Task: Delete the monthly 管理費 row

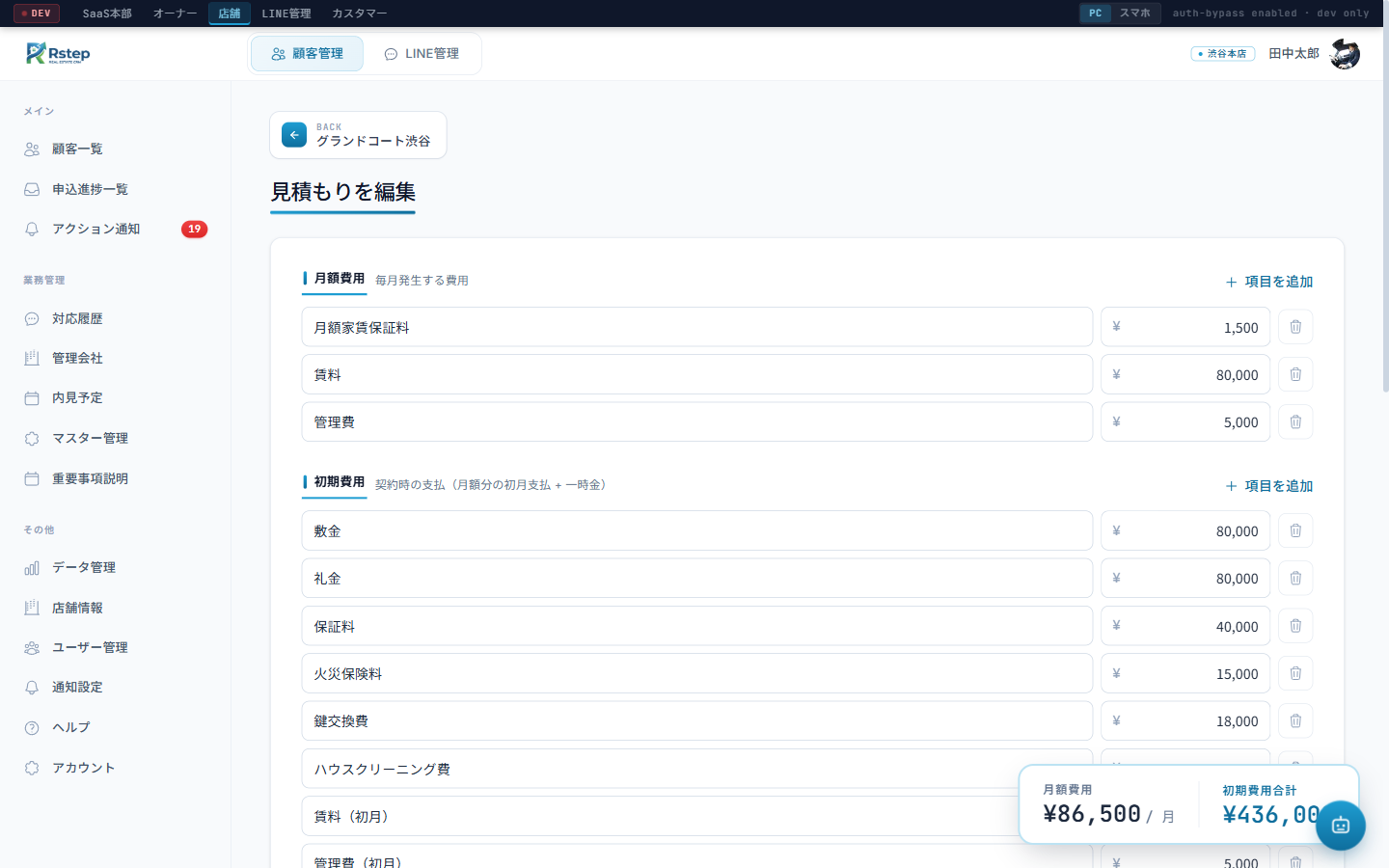Action: click(x=1295, y=421)
